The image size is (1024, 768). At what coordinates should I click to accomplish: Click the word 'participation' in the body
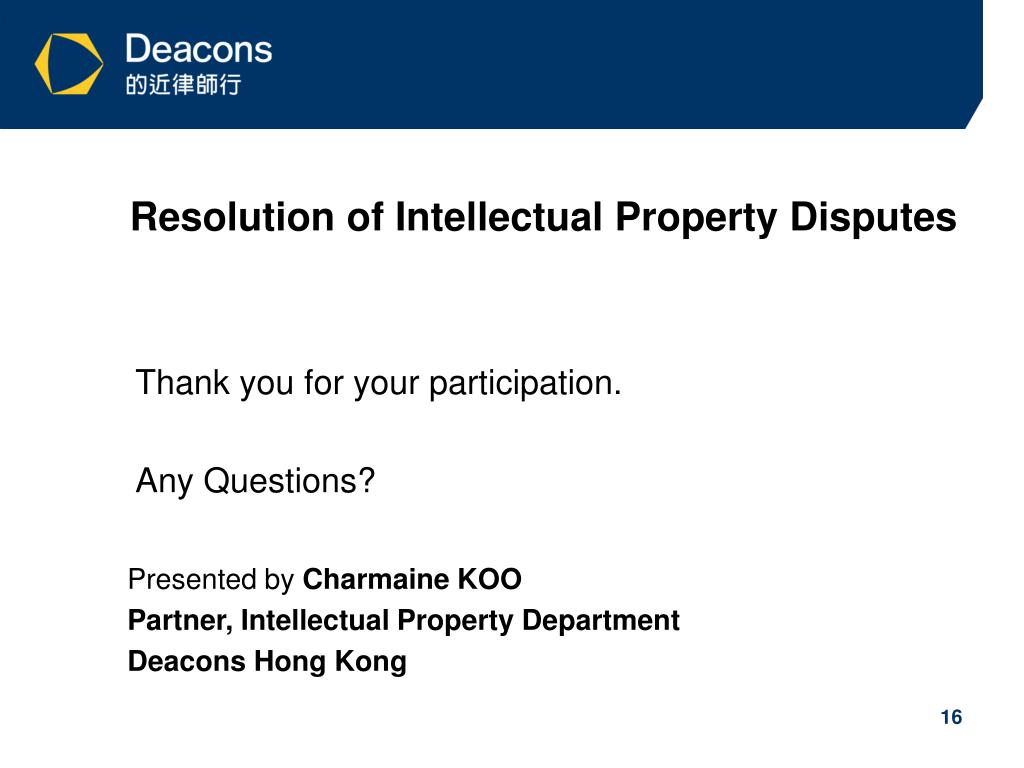[525, 383]
